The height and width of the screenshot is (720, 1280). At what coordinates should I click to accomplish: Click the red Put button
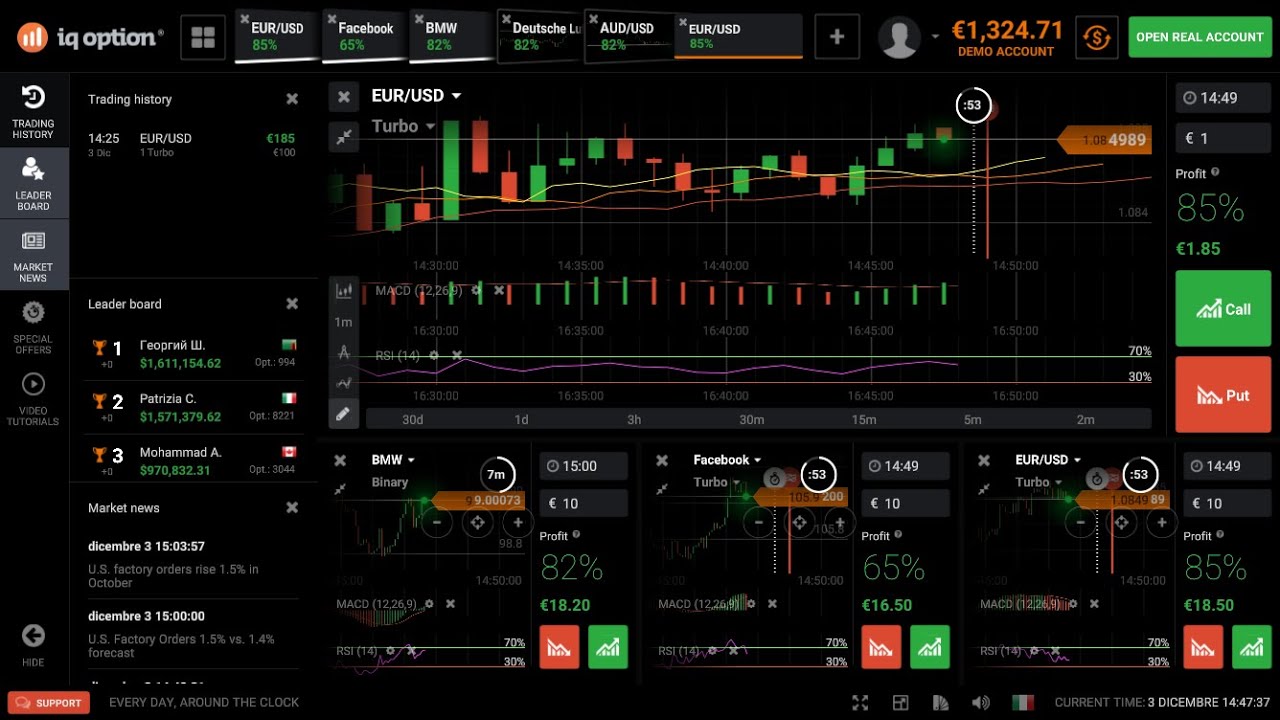pyautogui.click(x=1223, y=394)
